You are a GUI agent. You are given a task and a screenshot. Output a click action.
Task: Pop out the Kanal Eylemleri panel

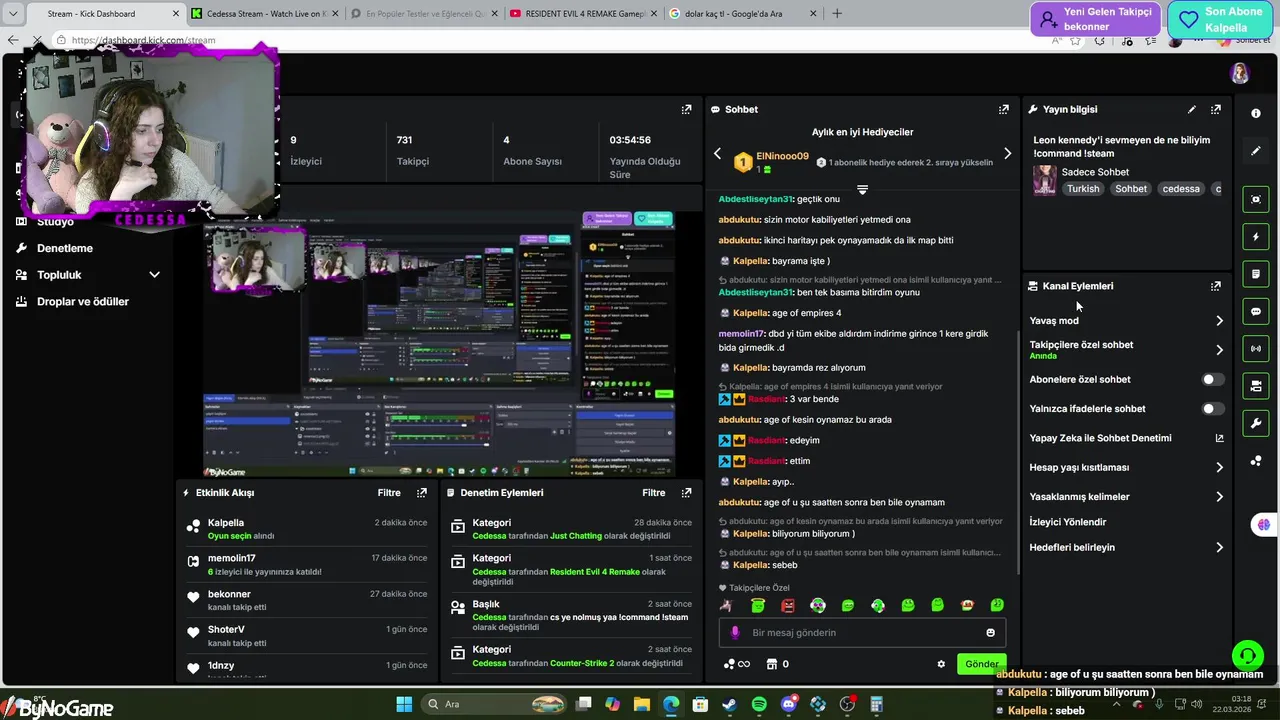click(x=1216, y=286)
